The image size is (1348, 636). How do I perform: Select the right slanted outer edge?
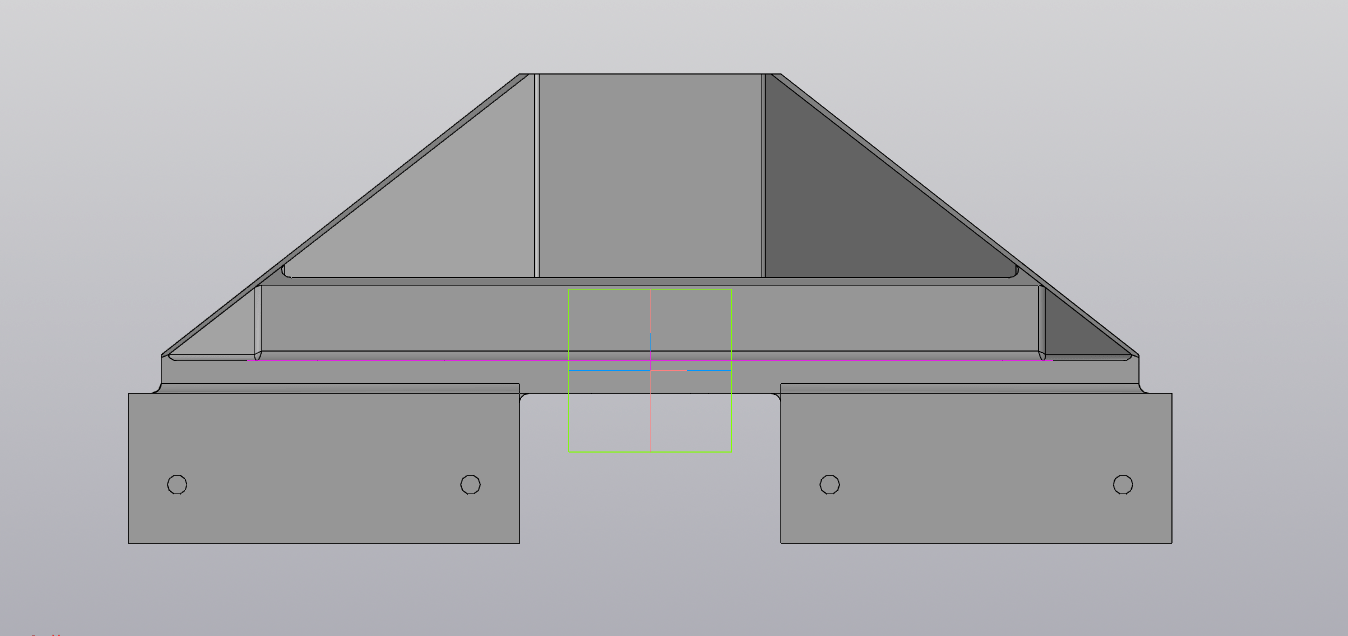pos(958,215)
